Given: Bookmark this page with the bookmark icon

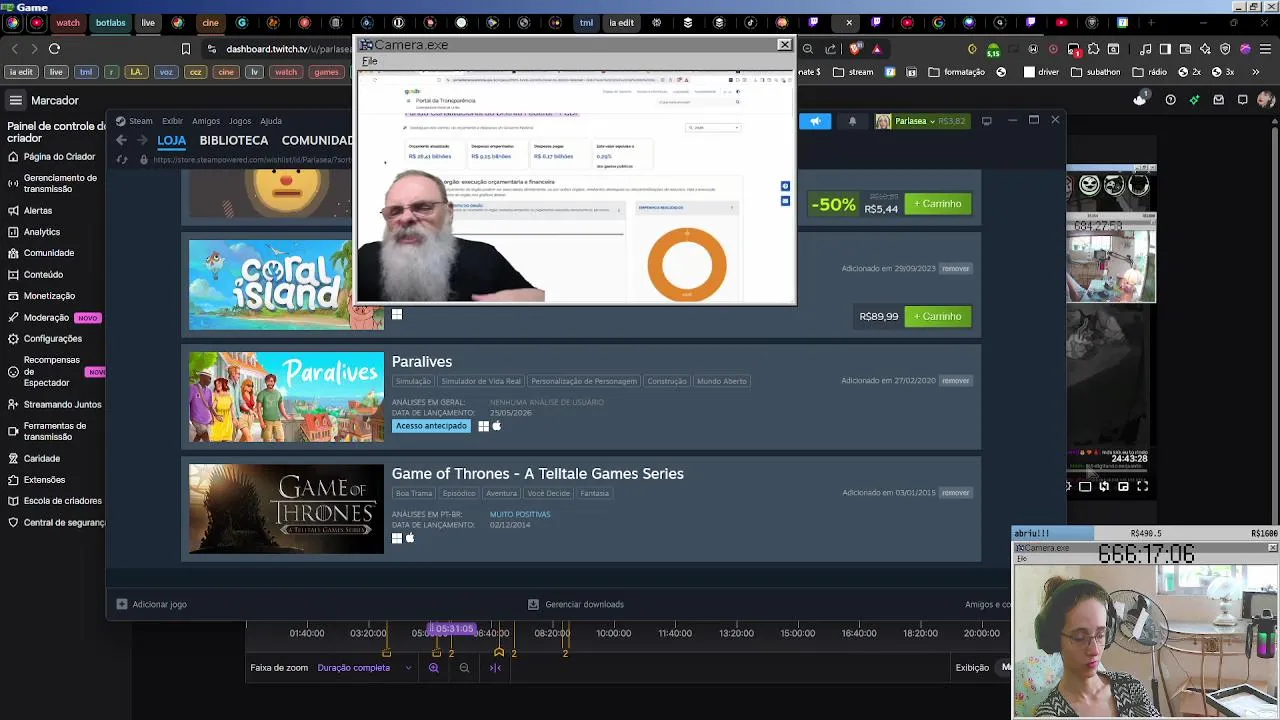Looking at the screenshot, I should [186, 48].
